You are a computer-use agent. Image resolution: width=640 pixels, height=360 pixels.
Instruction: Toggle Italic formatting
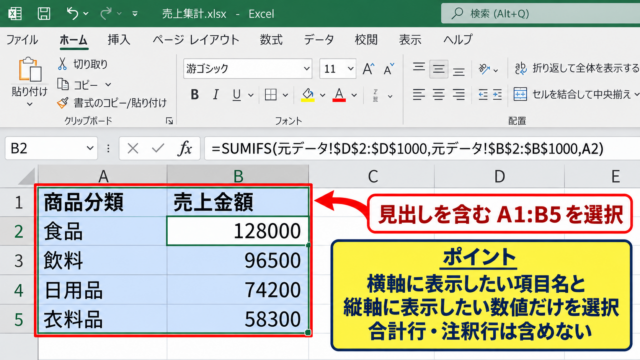pos(216,95)
